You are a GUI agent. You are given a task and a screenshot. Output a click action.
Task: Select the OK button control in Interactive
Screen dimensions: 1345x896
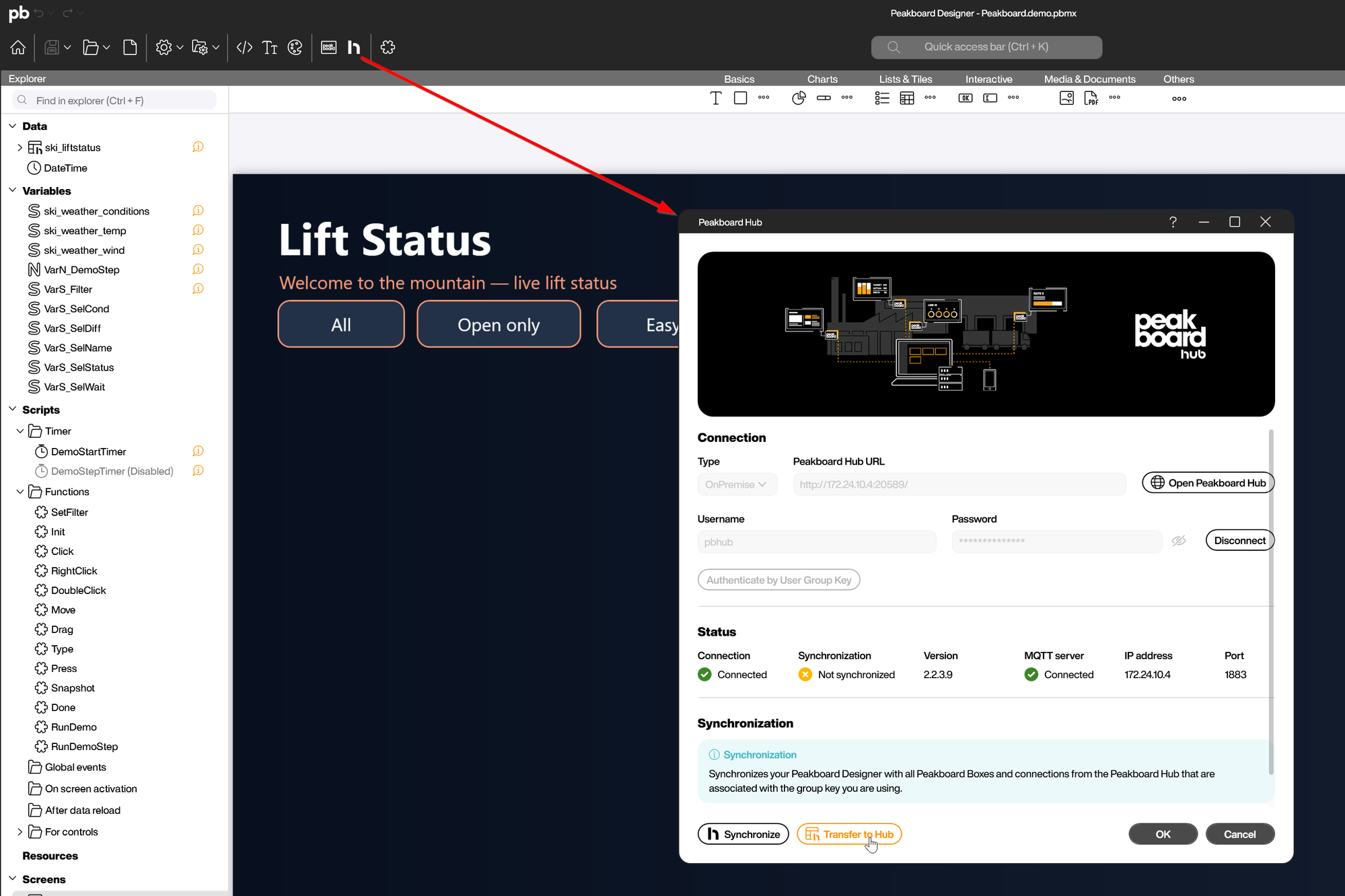[966, 98]
